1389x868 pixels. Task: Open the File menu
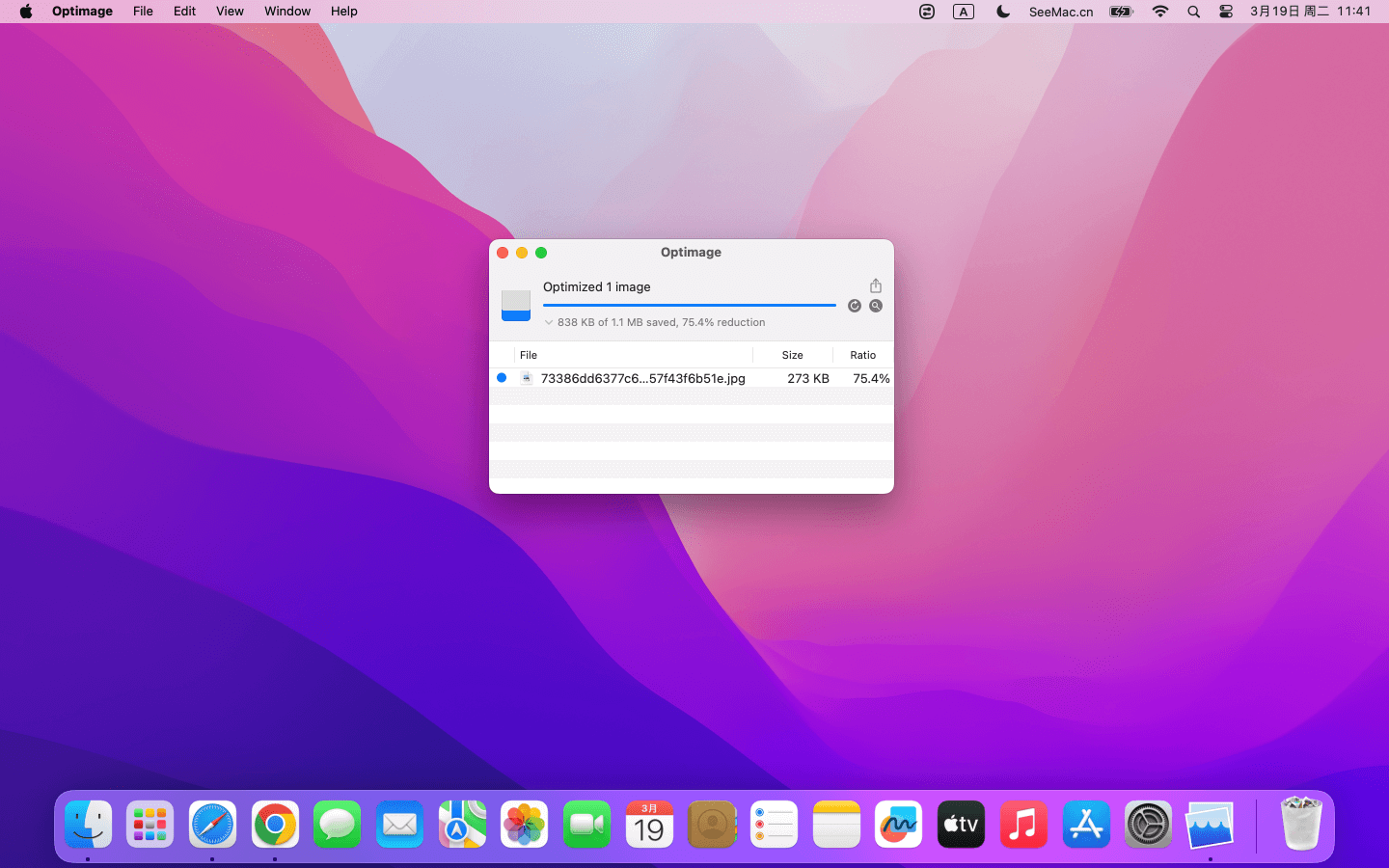143,12
